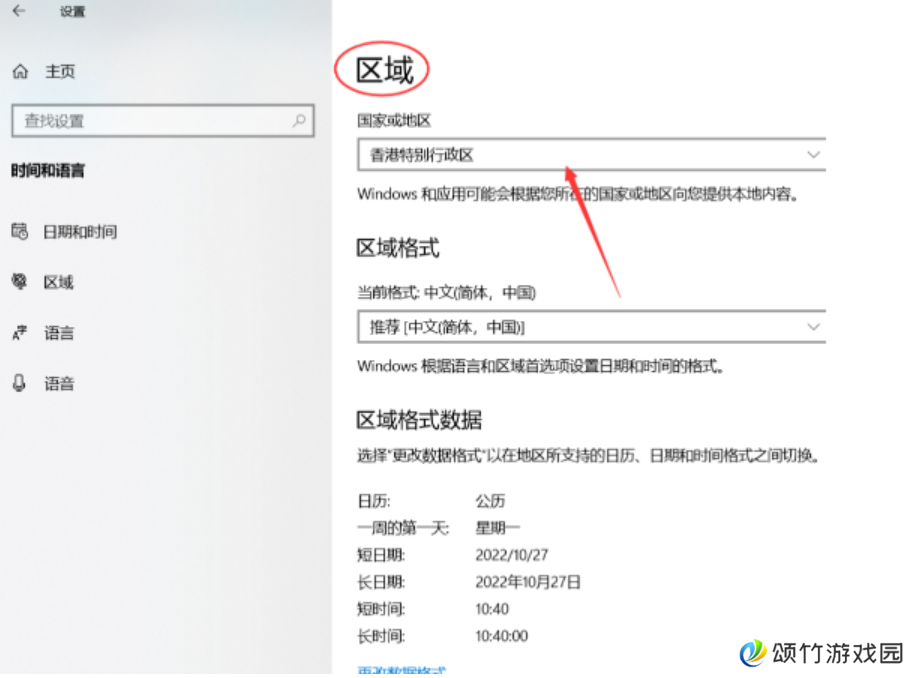The width and height of the screenshot is (921, 678).
Task: Click the calendar value 公历
Action: point(490,501)
